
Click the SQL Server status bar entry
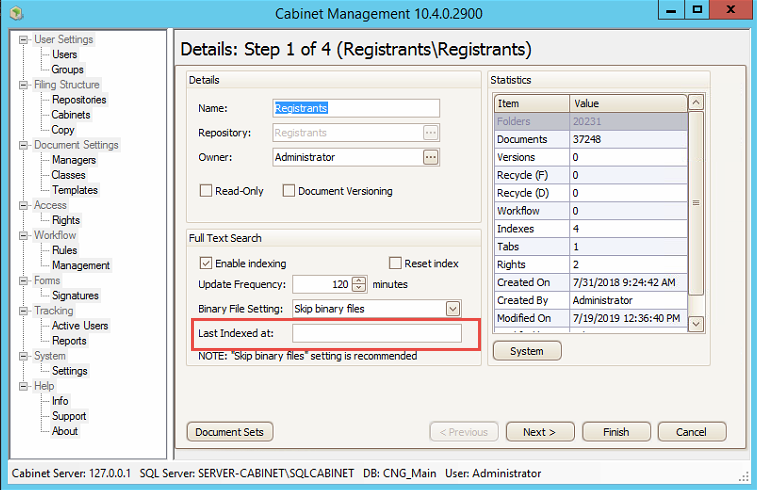pos(247,473)
